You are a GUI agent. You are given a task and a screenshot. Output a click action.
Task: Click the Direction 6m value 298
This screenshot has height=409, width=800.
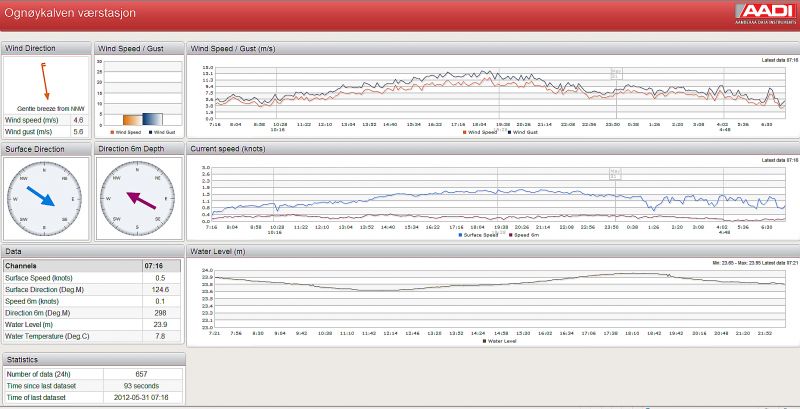(x=161, y=313)
